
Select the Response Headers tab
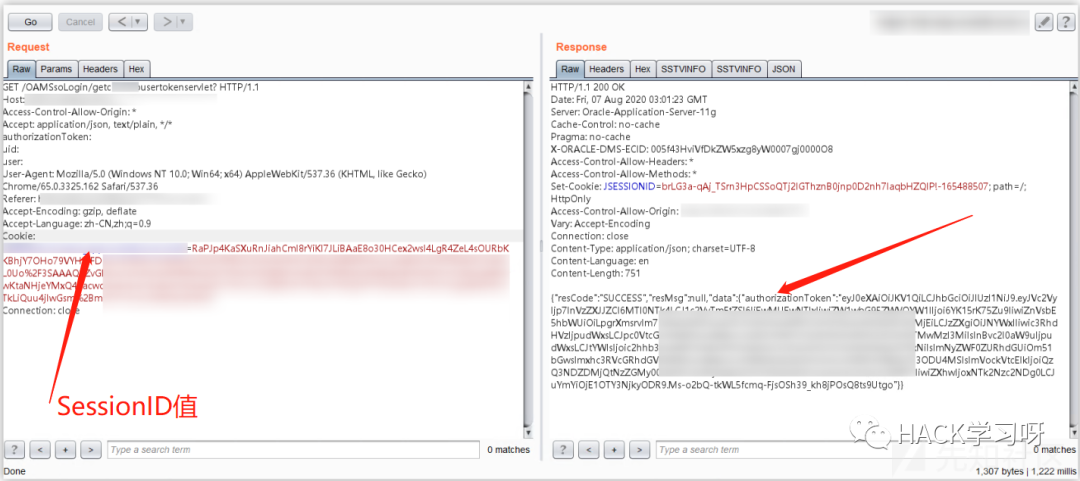[x=606, y=69]
